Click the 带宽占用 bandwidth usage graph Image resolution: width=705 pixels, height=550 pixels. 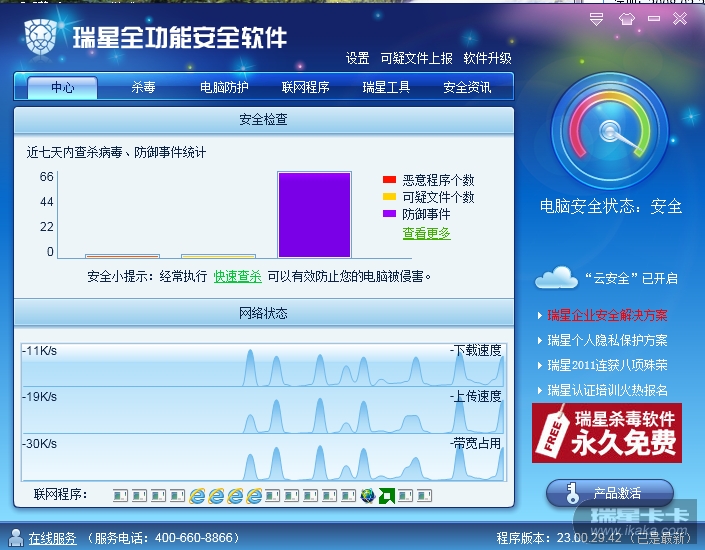tap(263, 457)
